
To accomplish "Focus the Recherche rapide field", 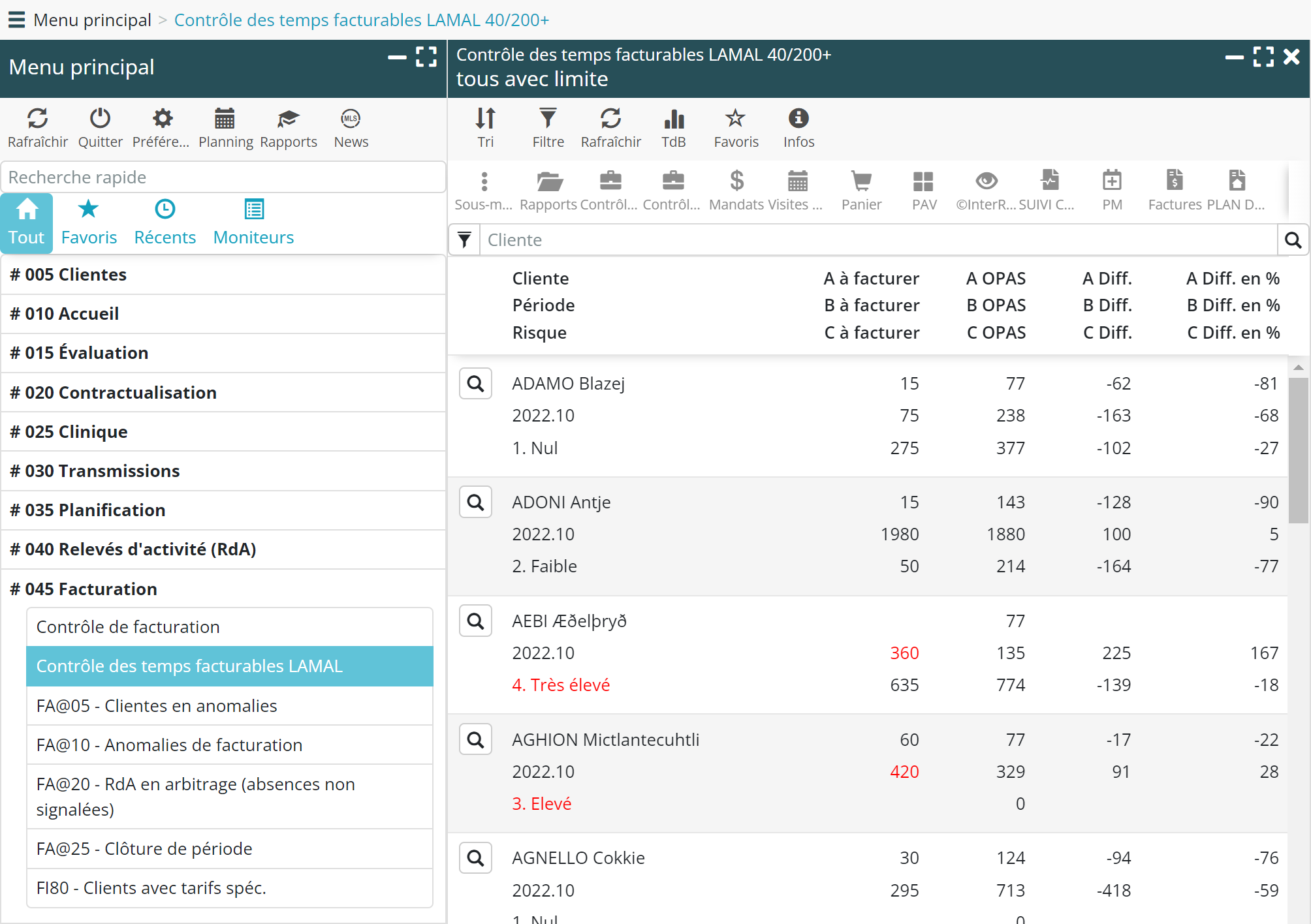I will 223,177.
